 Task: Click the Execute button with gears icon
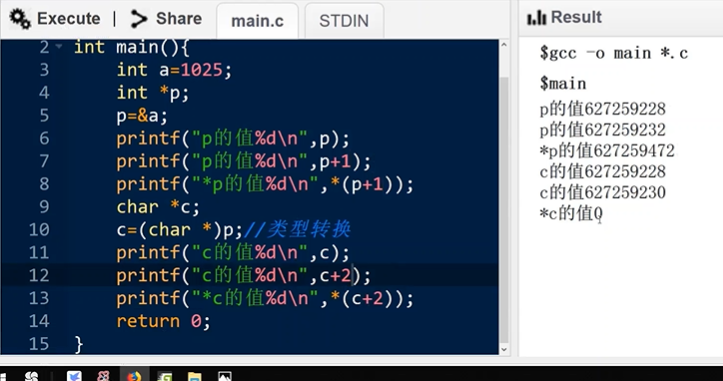coord(55,19)
